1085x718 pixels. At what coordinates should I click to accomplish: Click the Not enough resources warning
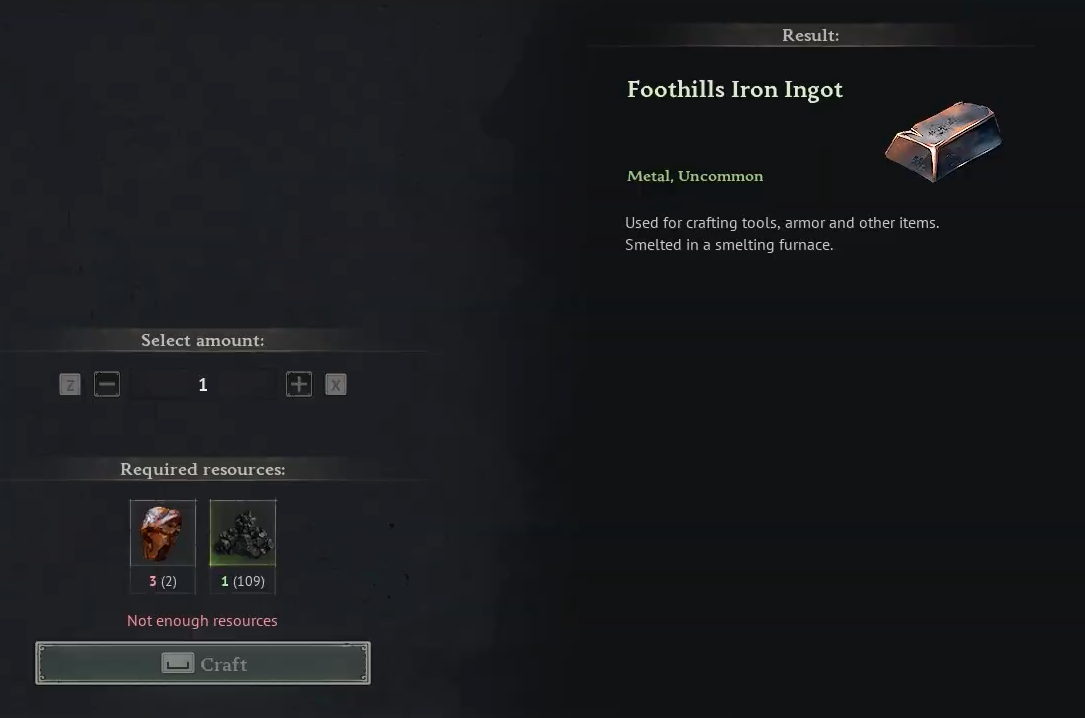pyautogui.click(x=202, y=621)
